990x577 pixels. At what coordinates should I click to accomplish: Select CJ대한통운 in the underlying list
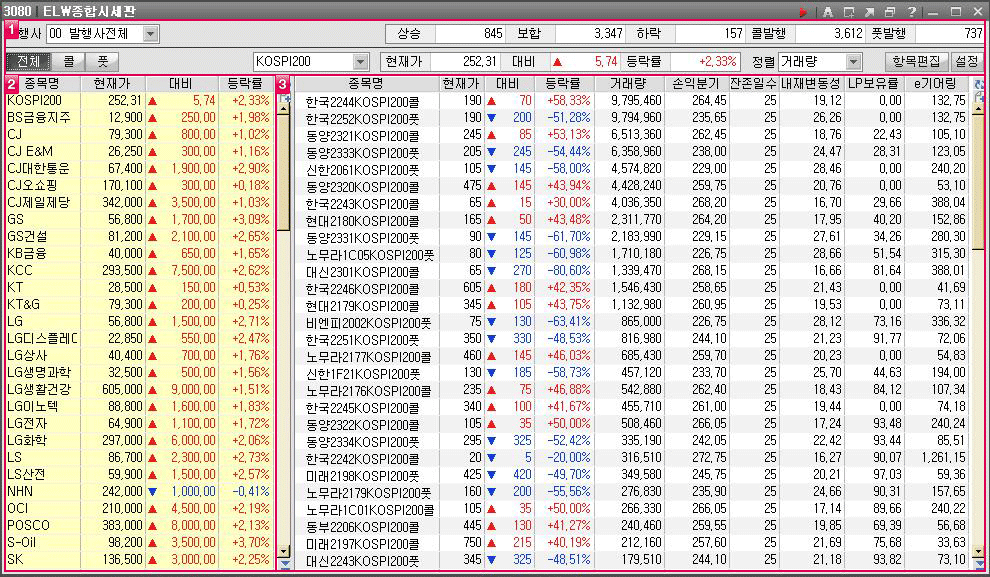tap(139, 169)
